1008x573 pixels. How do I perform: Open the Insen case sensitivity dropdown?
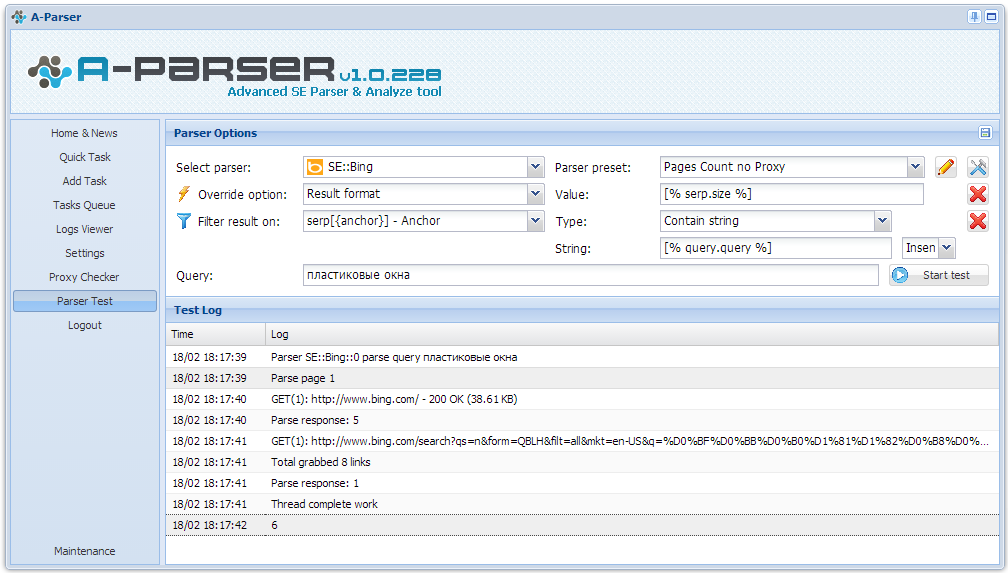tap(947, 248)
